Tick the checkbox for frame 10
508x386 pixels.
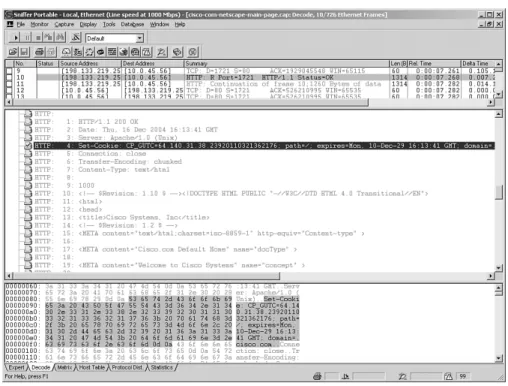9,77
